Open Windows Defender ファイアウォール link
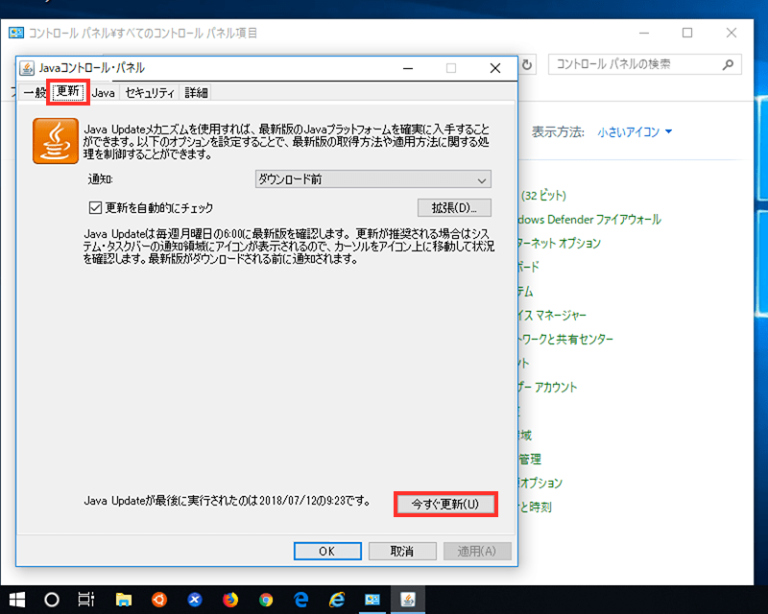768x614 pixels. (590, 219)
